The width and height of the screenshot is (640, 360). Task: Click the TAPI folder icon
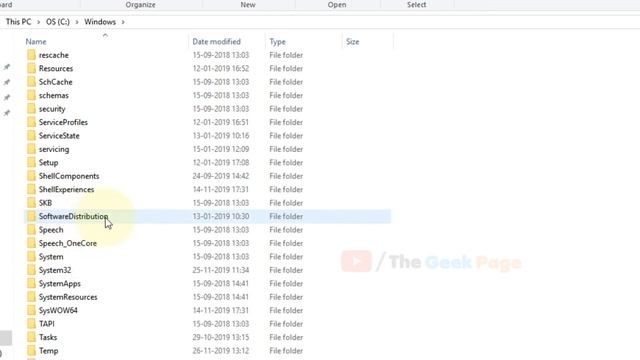tap(31, 324)
